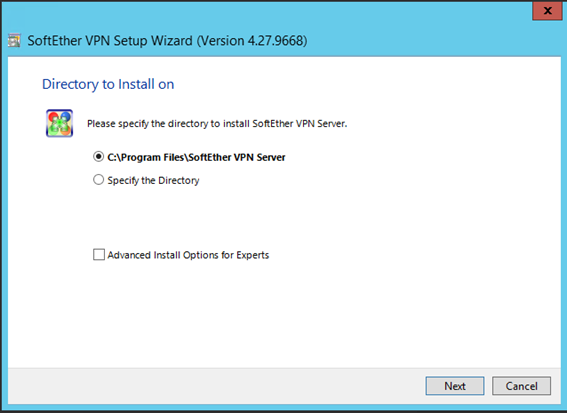Click the setup wizard icon in title bar

[x=14, y=41]
